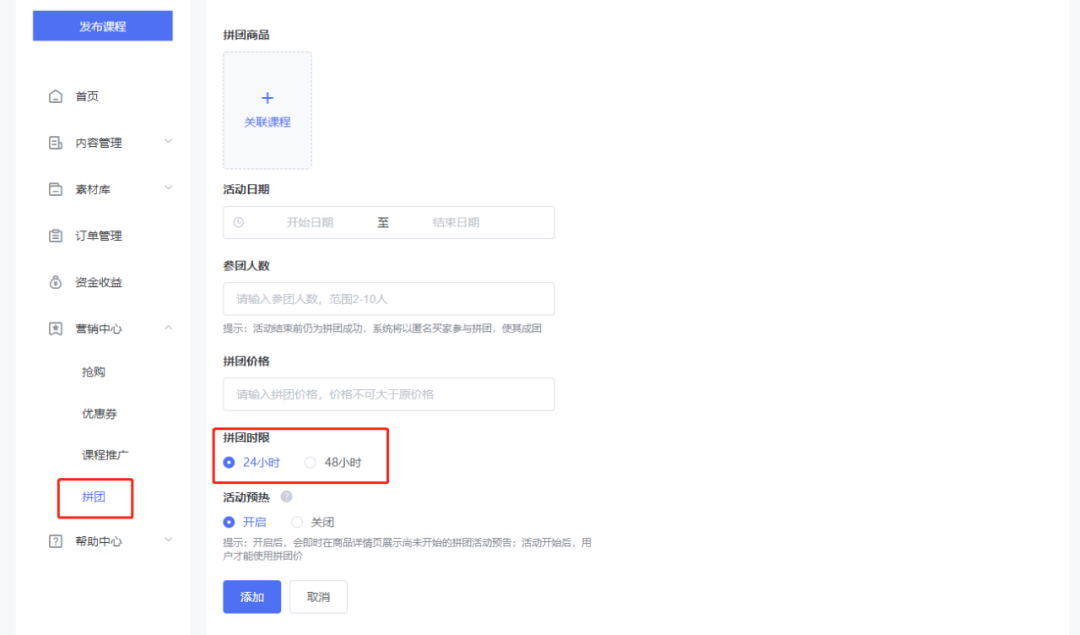Select the 营销中心 star icon
Viewport: 1080px width, 635px height.
point(56,329)
